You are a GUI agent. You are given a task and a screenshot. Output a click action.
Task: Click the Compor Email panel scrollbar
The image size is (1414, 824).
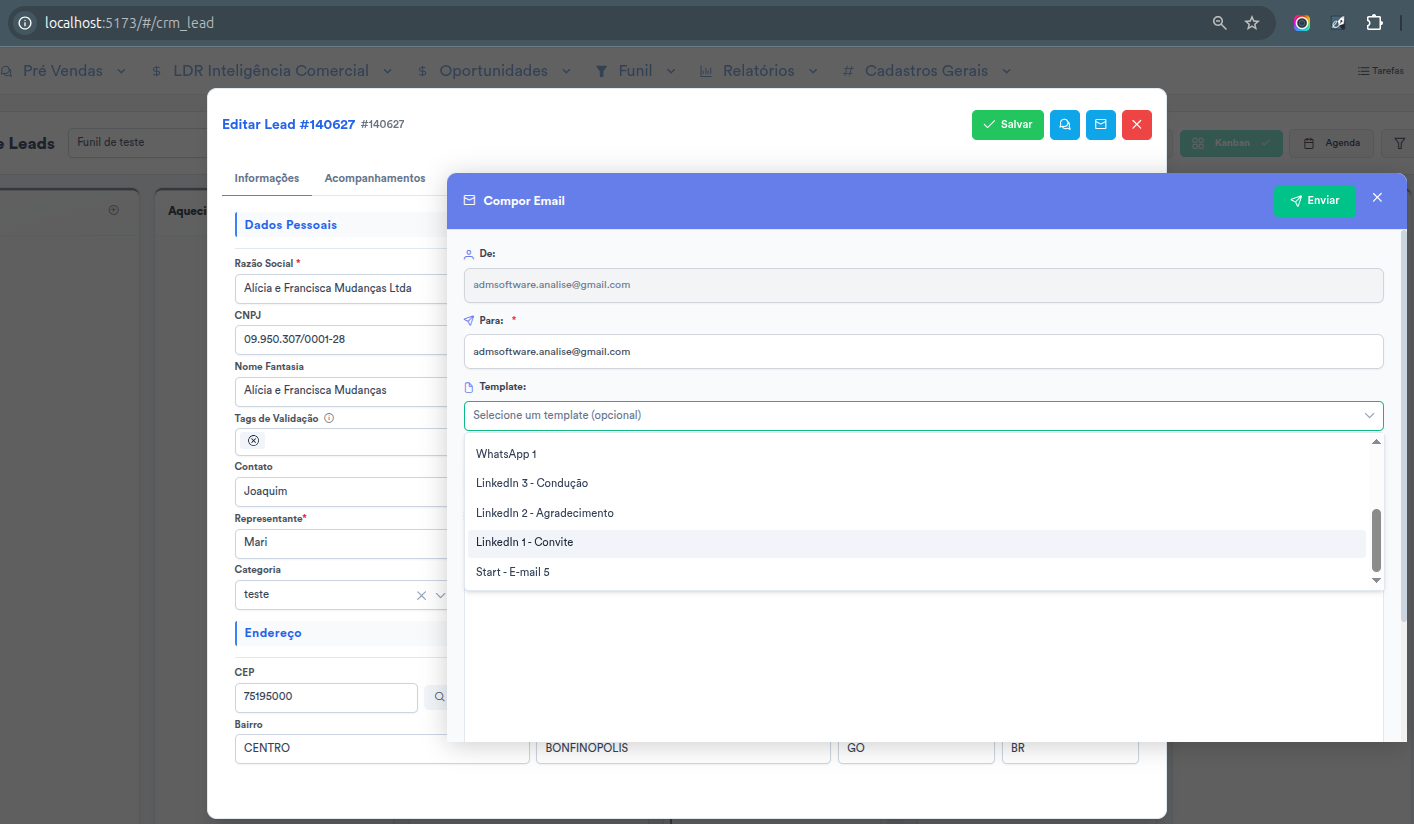click(1402, 425)
